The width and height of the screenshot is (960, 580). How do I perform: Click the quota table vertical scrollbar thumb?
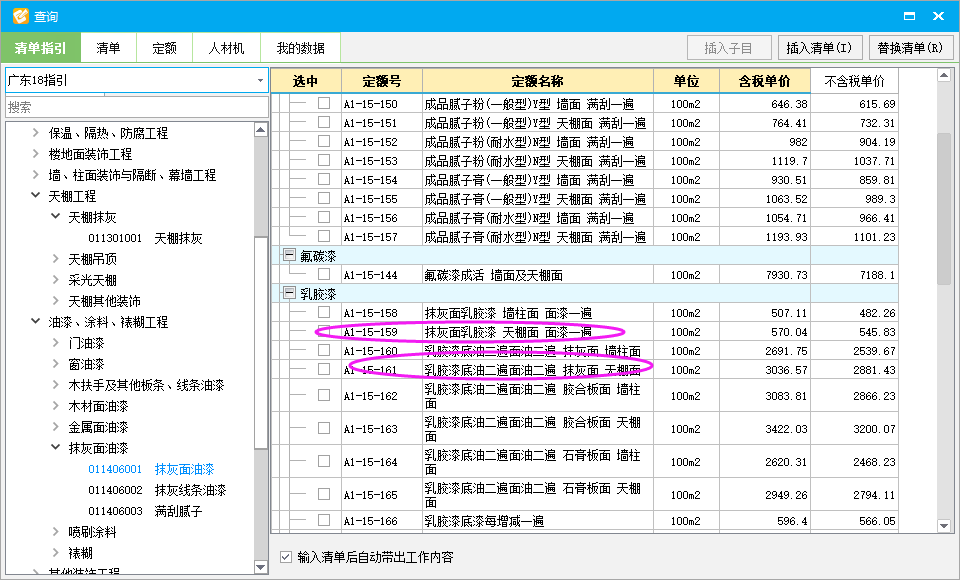943,208
